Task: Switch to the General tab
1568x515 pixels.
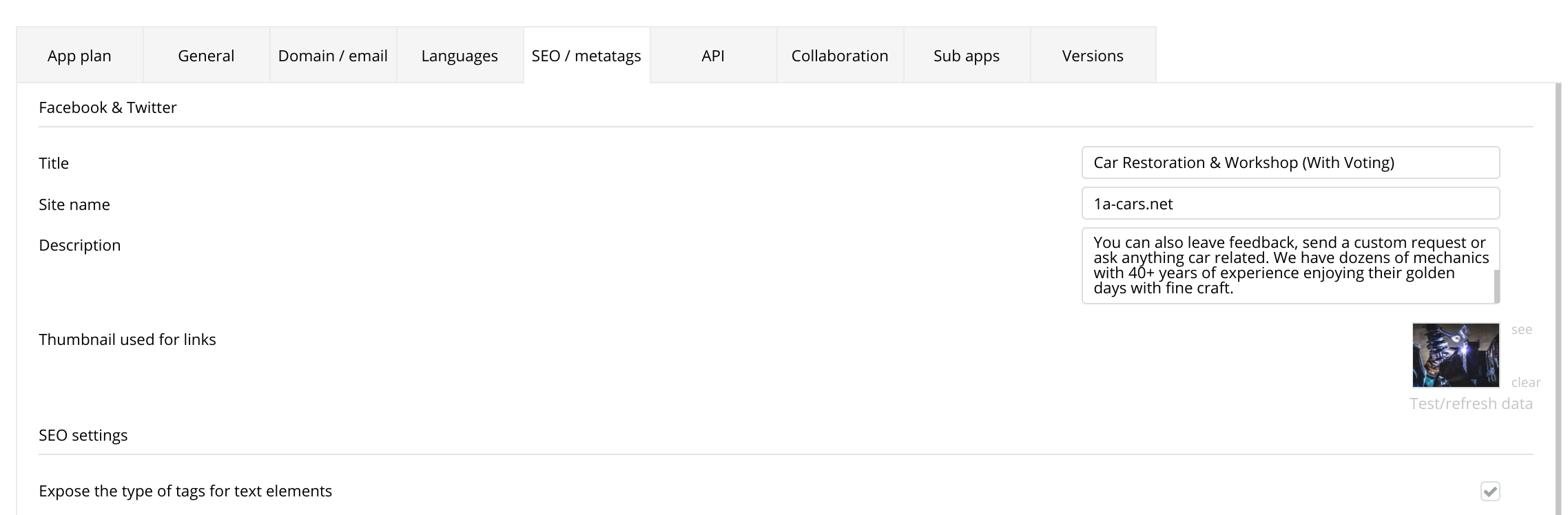Action: point(206,56)
